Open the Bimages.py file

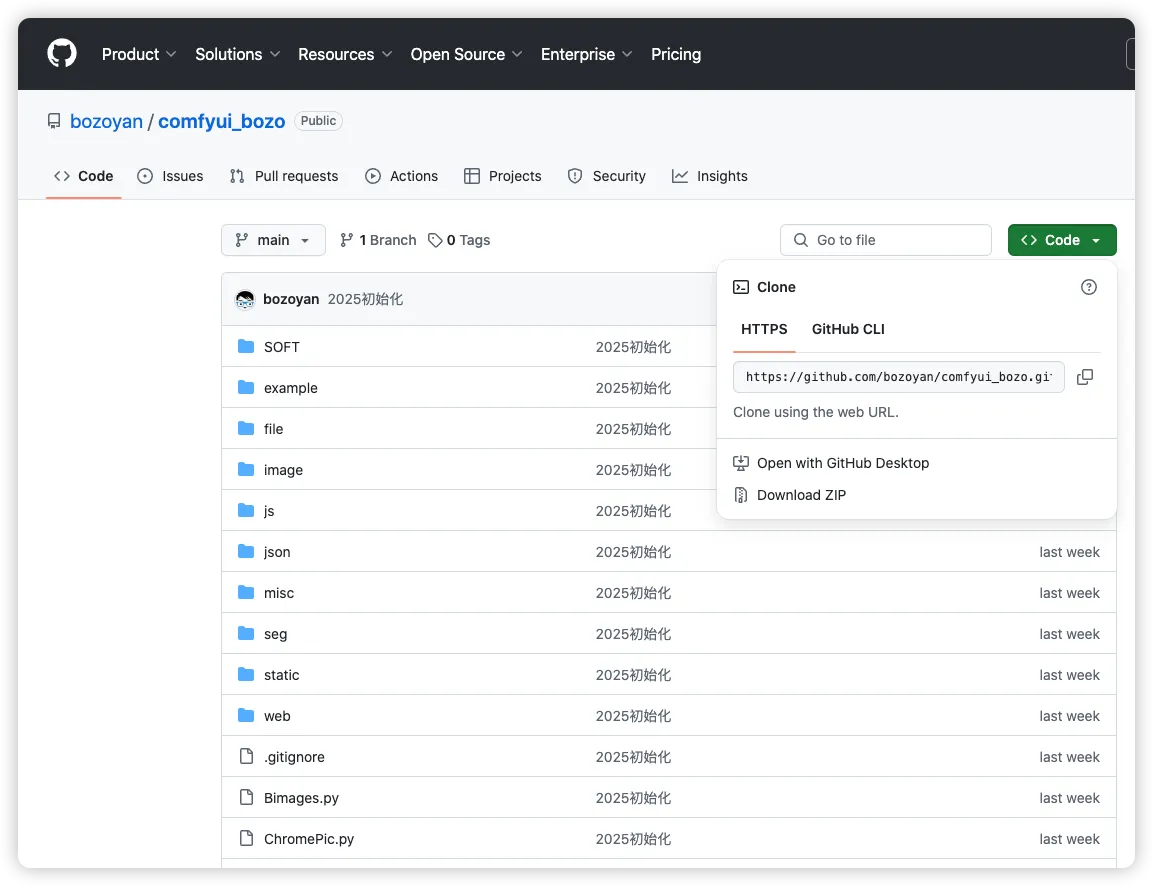point(301,798)
